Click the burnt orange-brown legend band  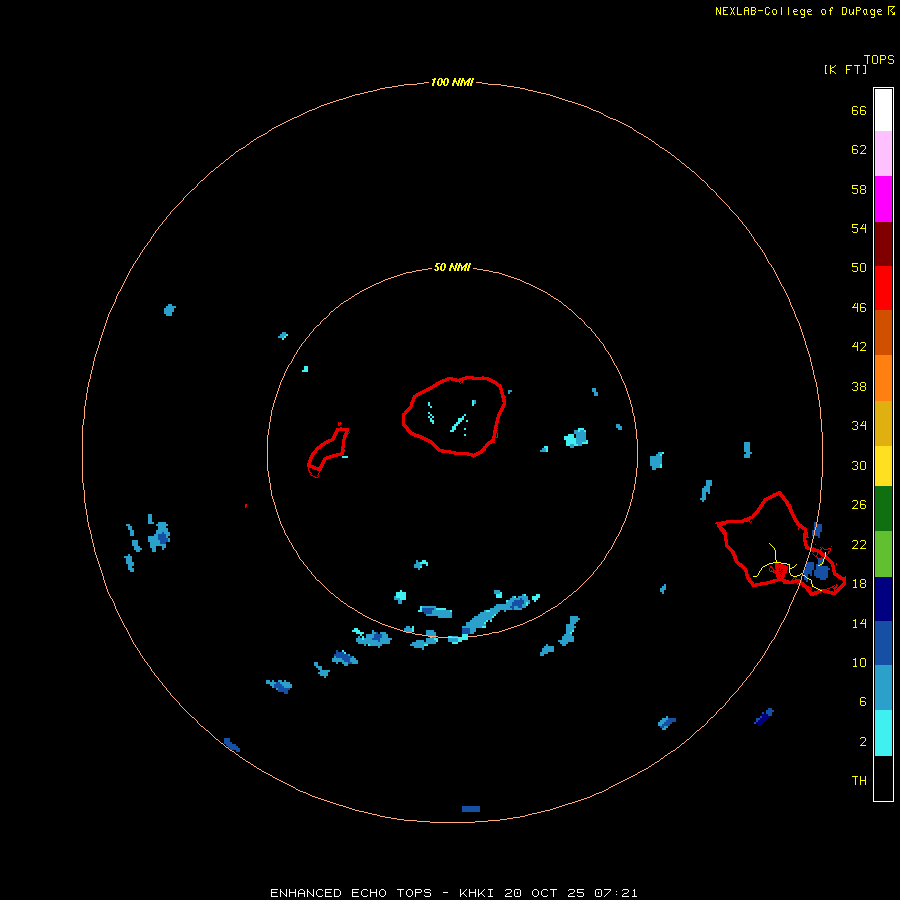(x=883, y=332)
